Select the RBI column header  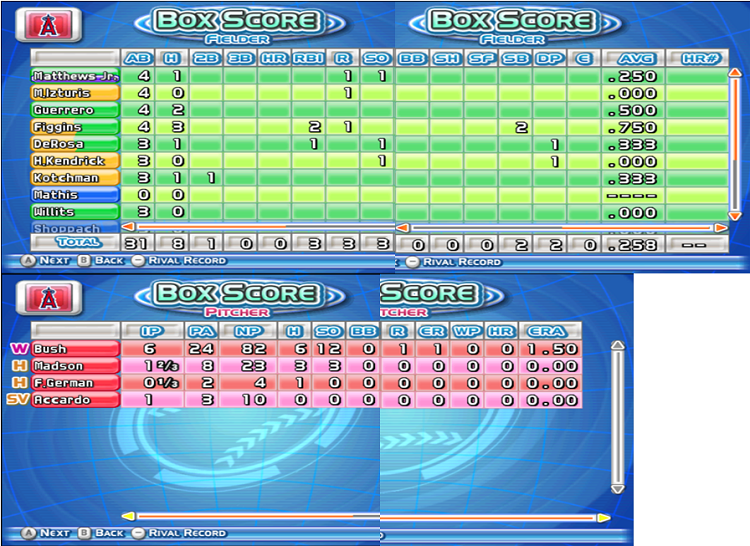click(309, 58)
